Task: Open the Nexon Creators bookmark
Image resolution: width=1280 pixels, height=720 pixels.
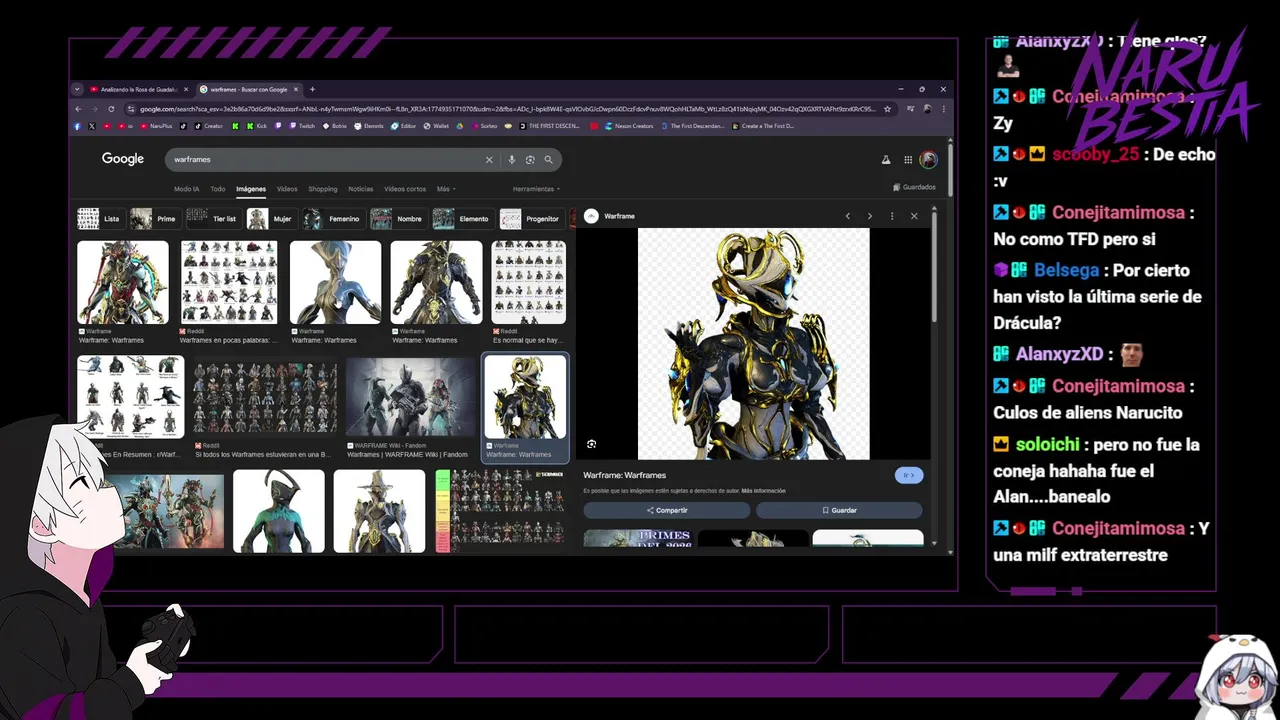Action: (x=628, y=126)
